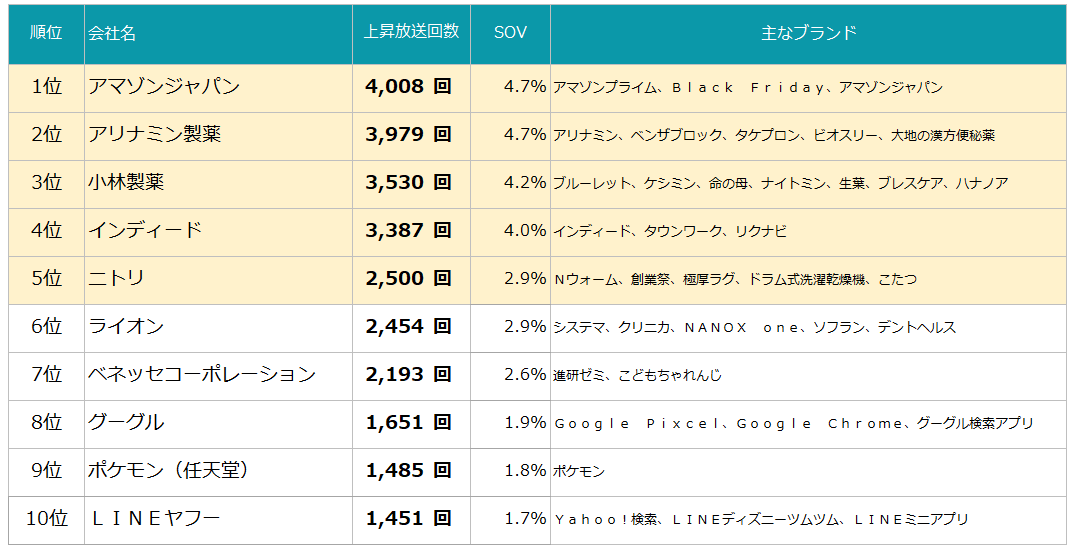Select the ベネッセコーポレーション cell
Screen dimensions: 1075x557
click(x=202, y=375)
